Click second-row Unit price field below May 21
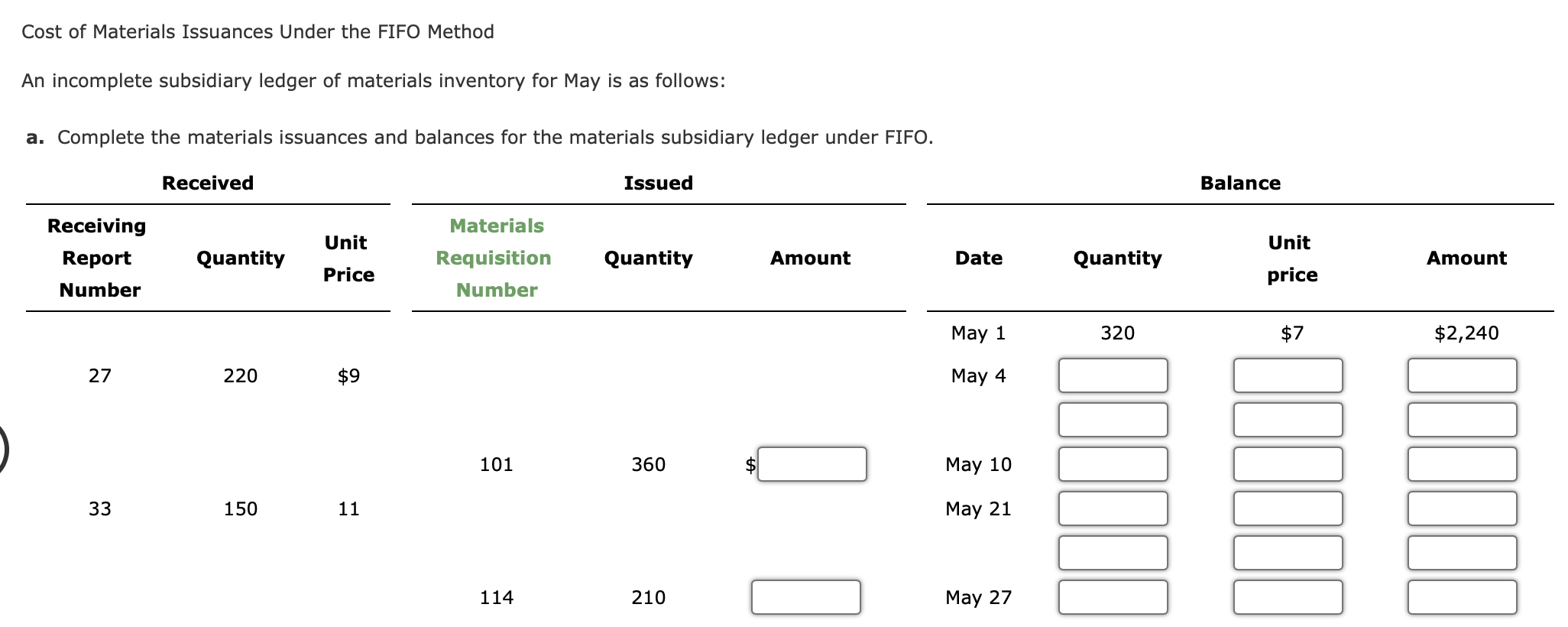The image size is (1568, 627). tap(1288, 553)
